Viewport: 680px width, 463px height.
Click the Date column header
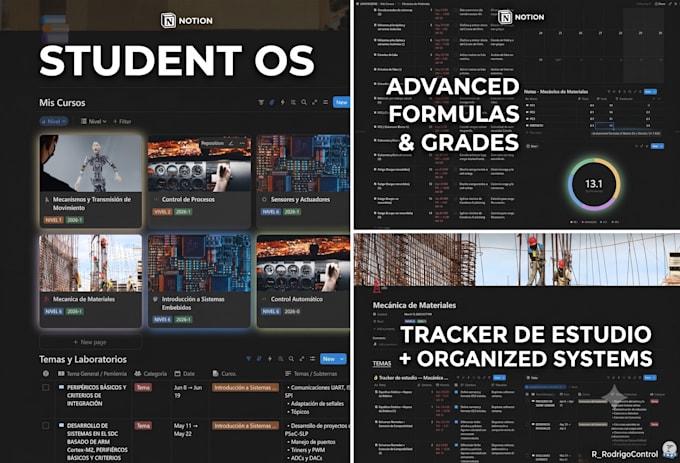(185, 373)
